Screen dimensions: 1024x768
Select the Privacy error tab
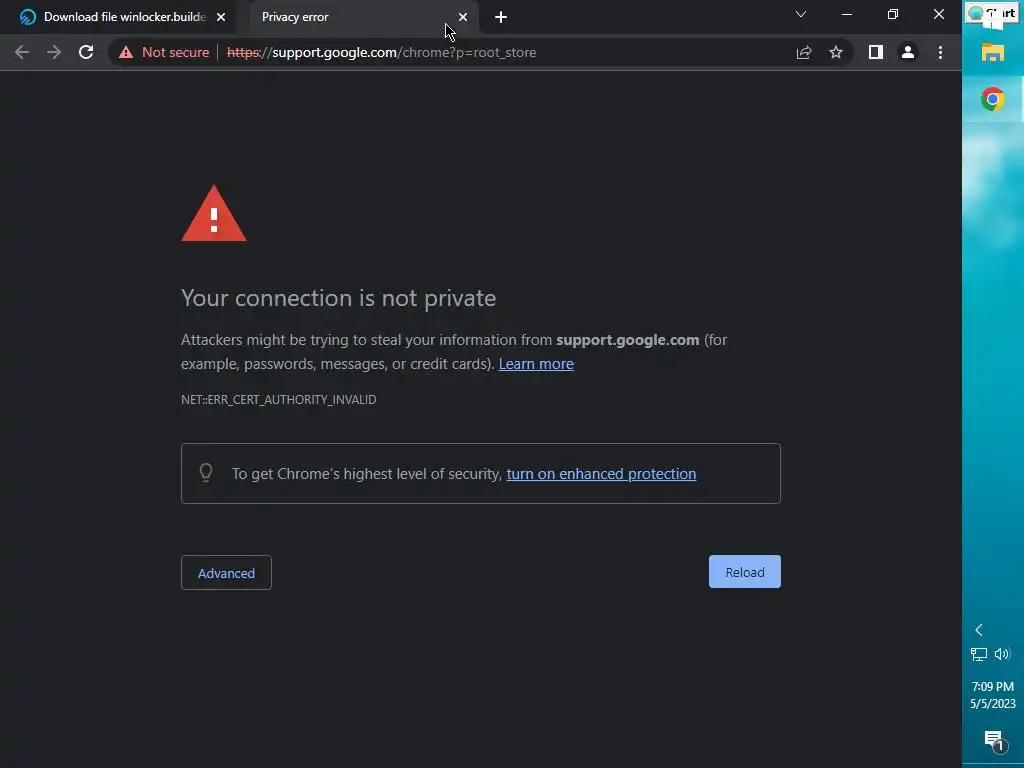click(359, 17)
